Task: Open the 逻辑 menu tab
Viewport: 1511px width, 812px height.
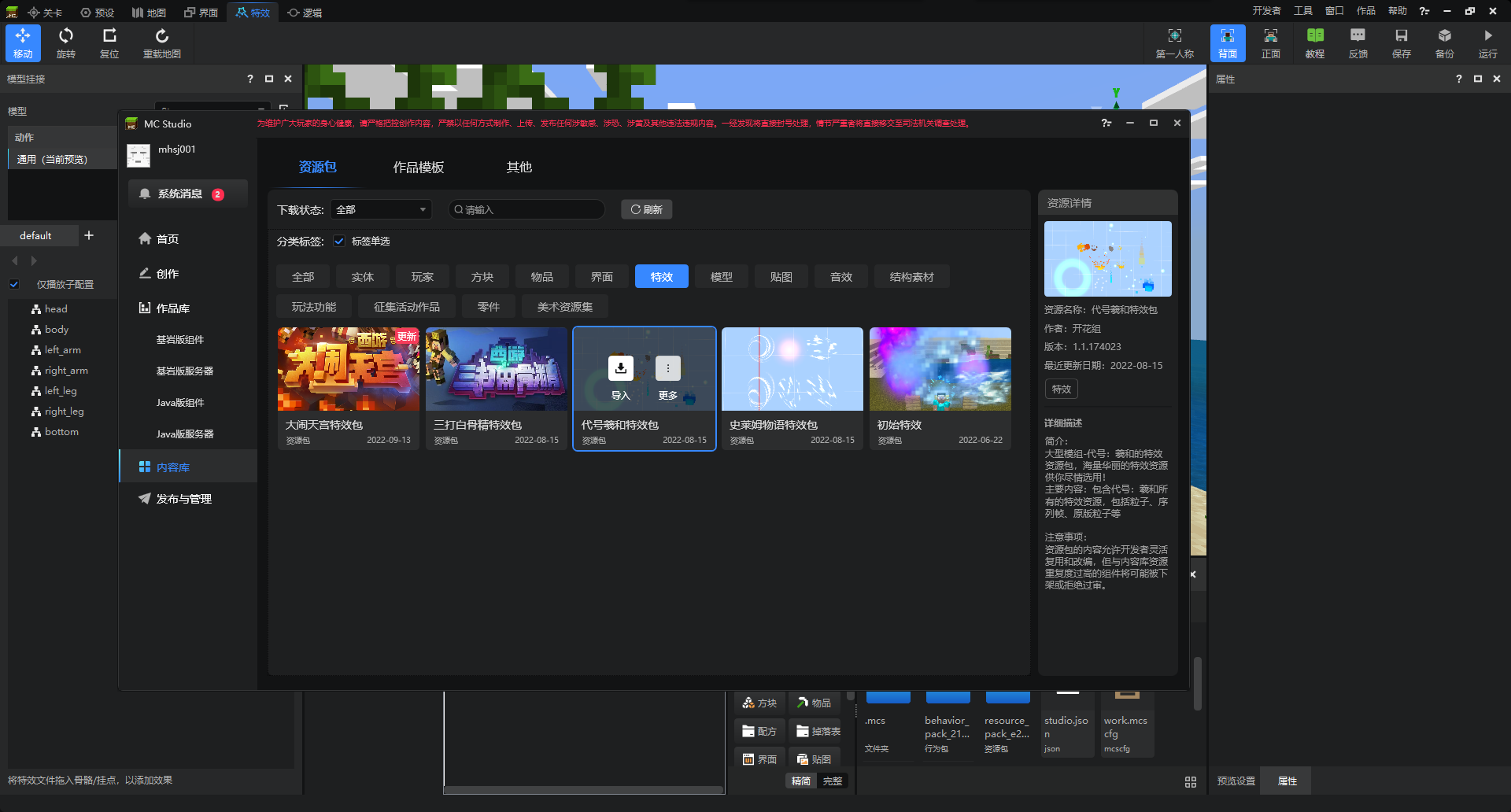Action: tap(305, 13)
